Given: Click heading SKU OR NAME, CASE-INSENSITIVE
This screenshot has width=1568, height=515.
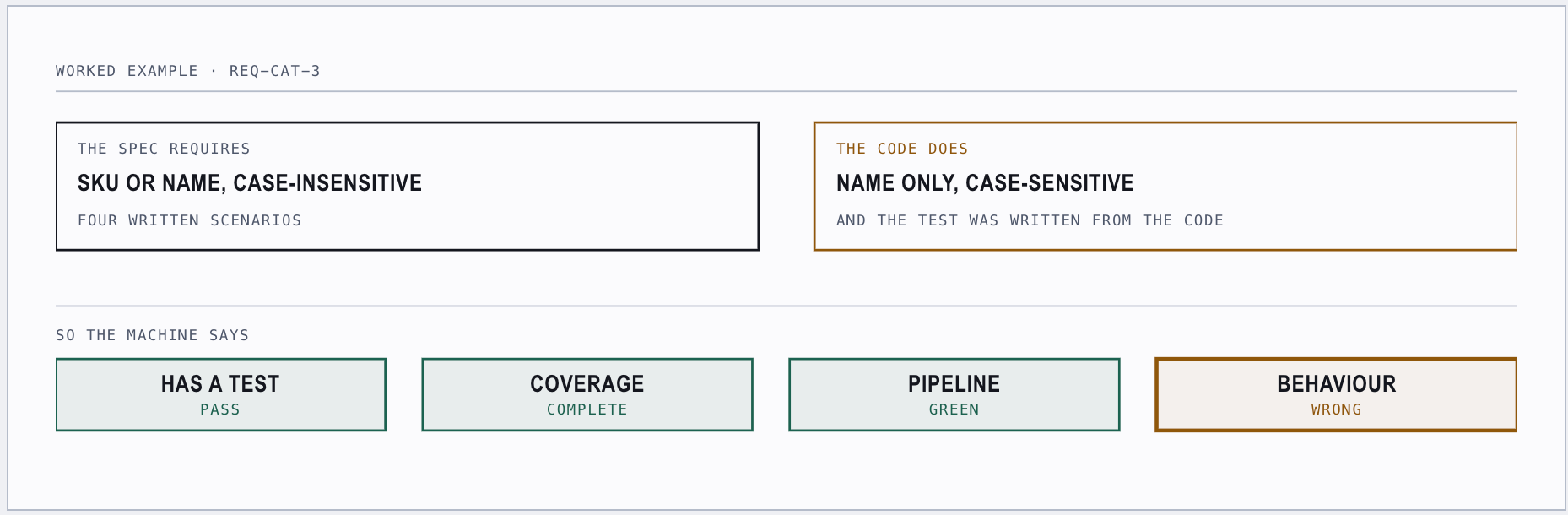Looking at the screenshot, I should point(250,183).
